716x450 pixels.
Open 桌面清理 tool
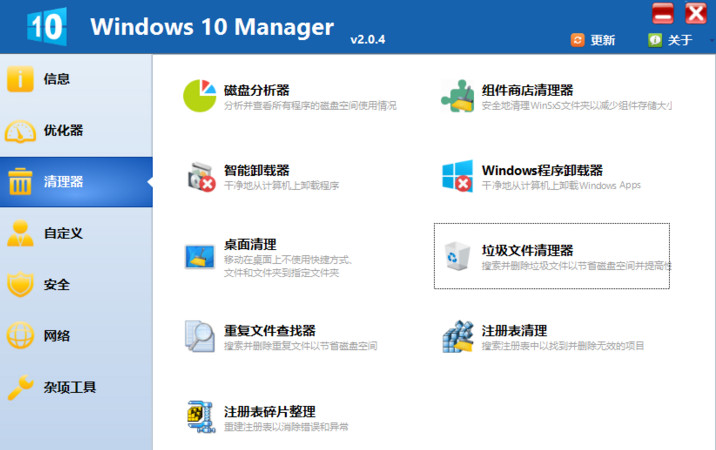(250, 244)
